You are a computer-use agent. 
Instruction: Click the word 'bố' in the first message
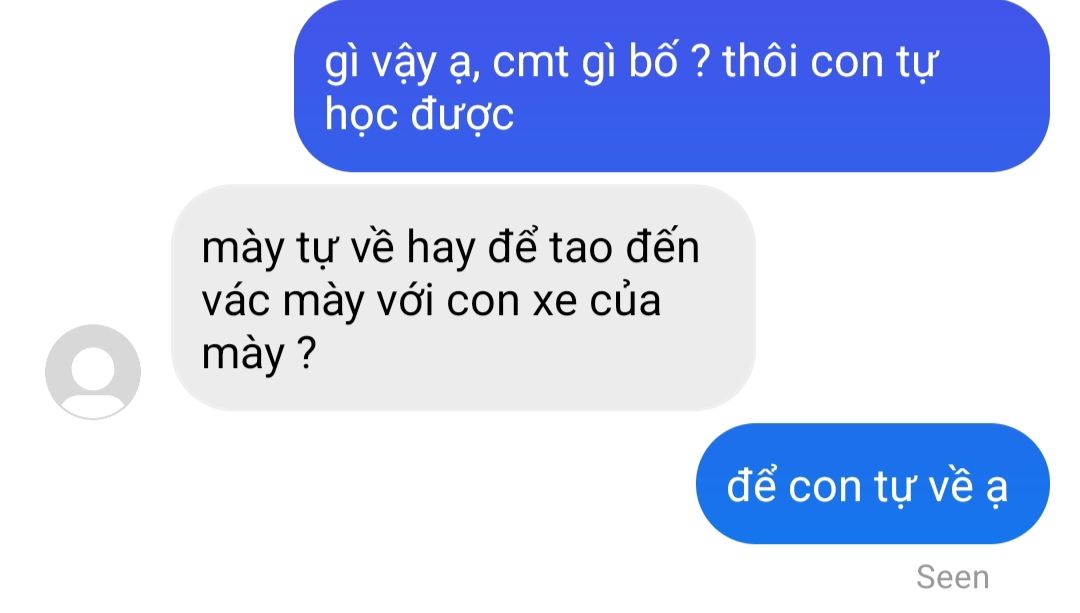[654, 61]
